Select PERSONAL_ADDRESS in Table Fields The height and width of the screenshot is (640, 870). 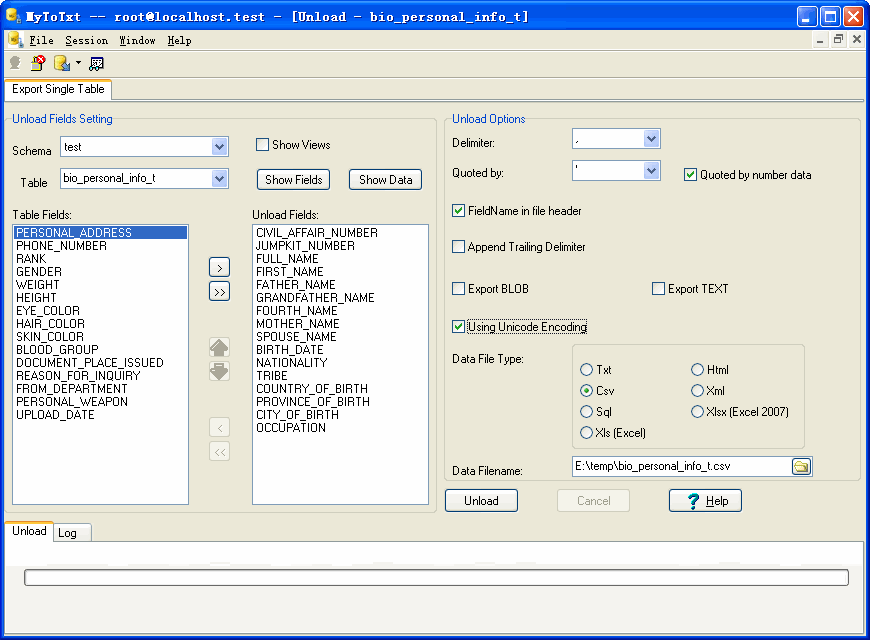pos(100,233)
